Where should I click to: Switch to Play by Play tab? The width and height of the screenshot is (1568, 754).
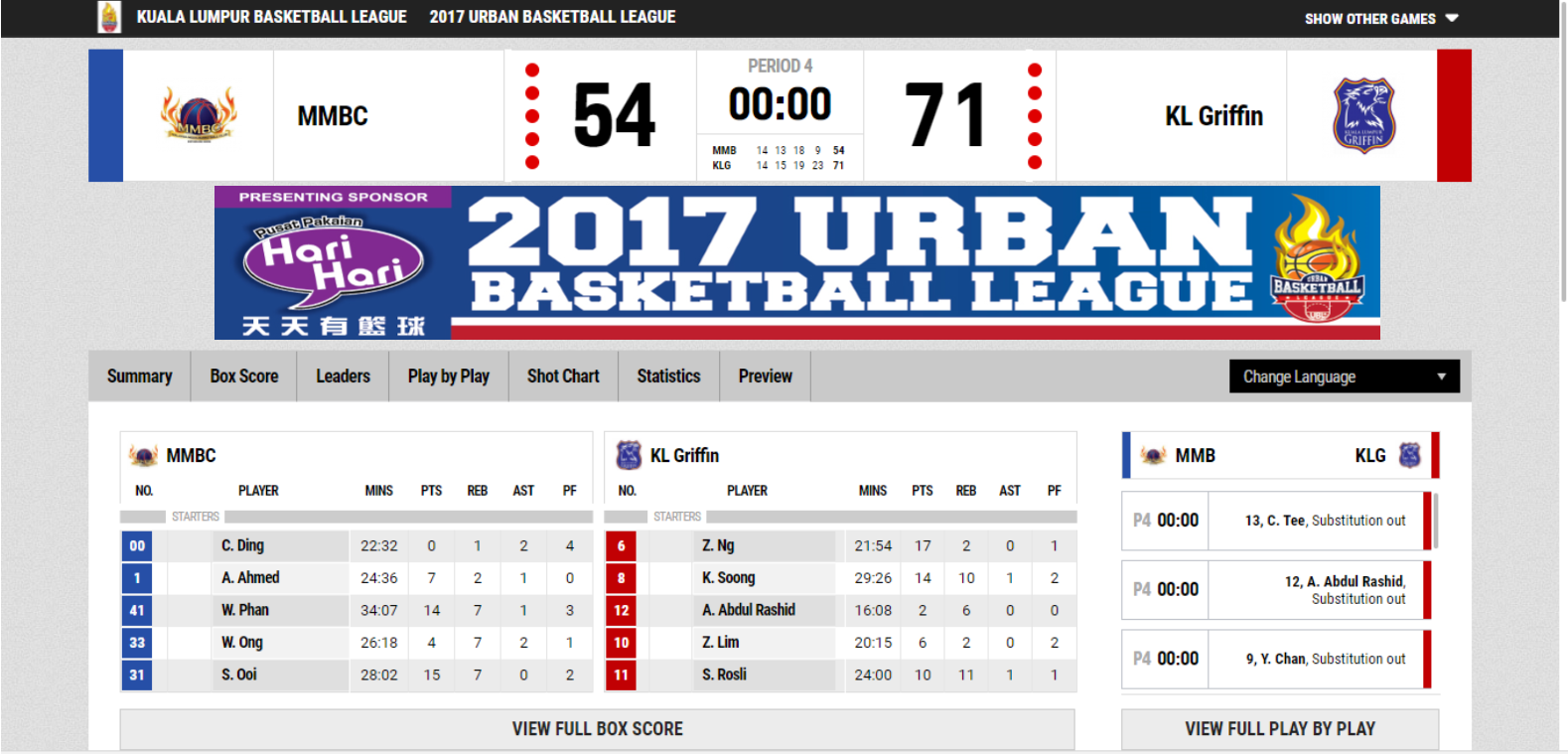pyautogui.click(x=449, y=377)
